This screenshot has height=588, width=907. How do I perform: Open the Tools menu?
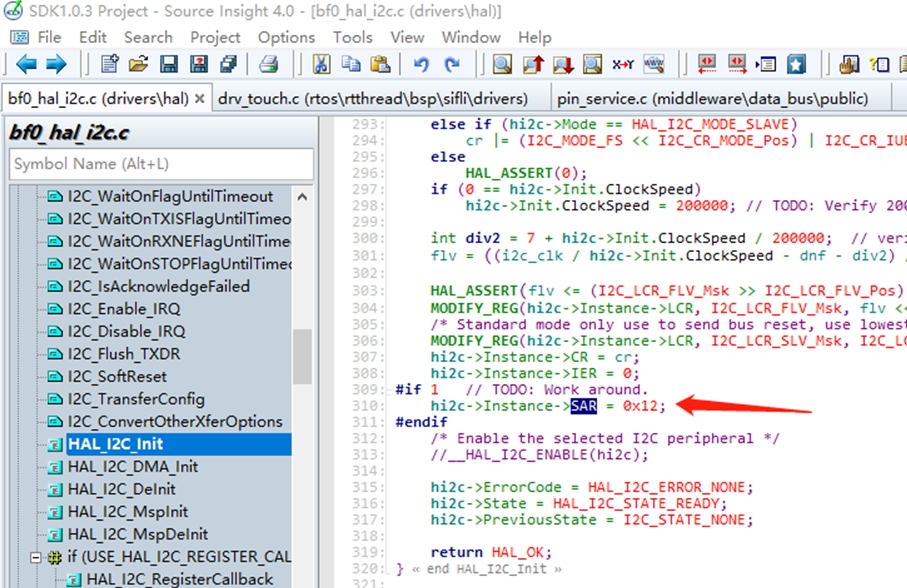[x=352, y=37]
